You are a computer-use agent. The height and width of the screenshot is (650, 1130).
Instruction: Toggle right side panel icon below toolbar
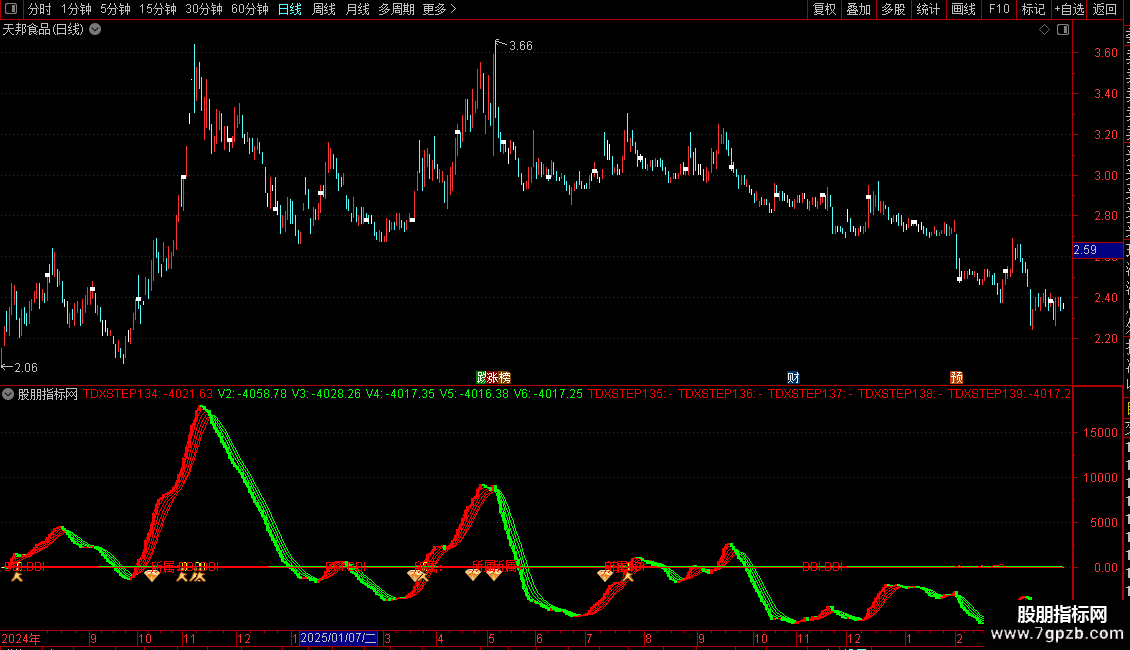pos(1063,30)
